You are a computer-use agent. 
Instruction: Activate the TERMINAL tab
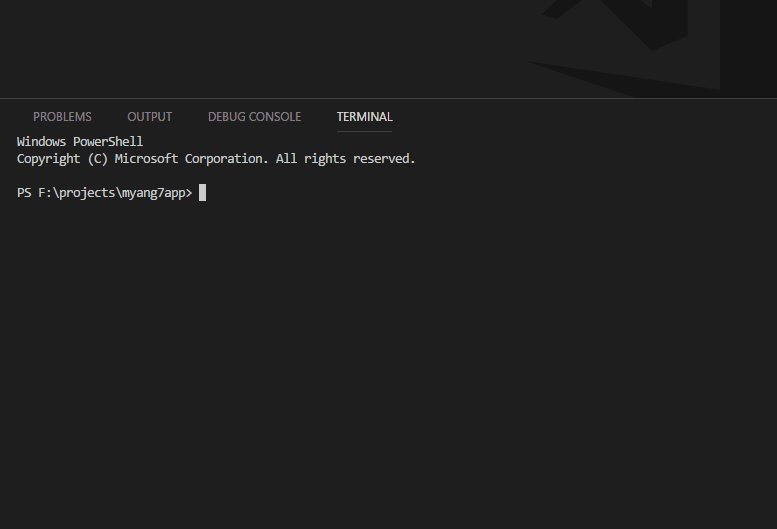pyautogui.click(x=364, y=117)
